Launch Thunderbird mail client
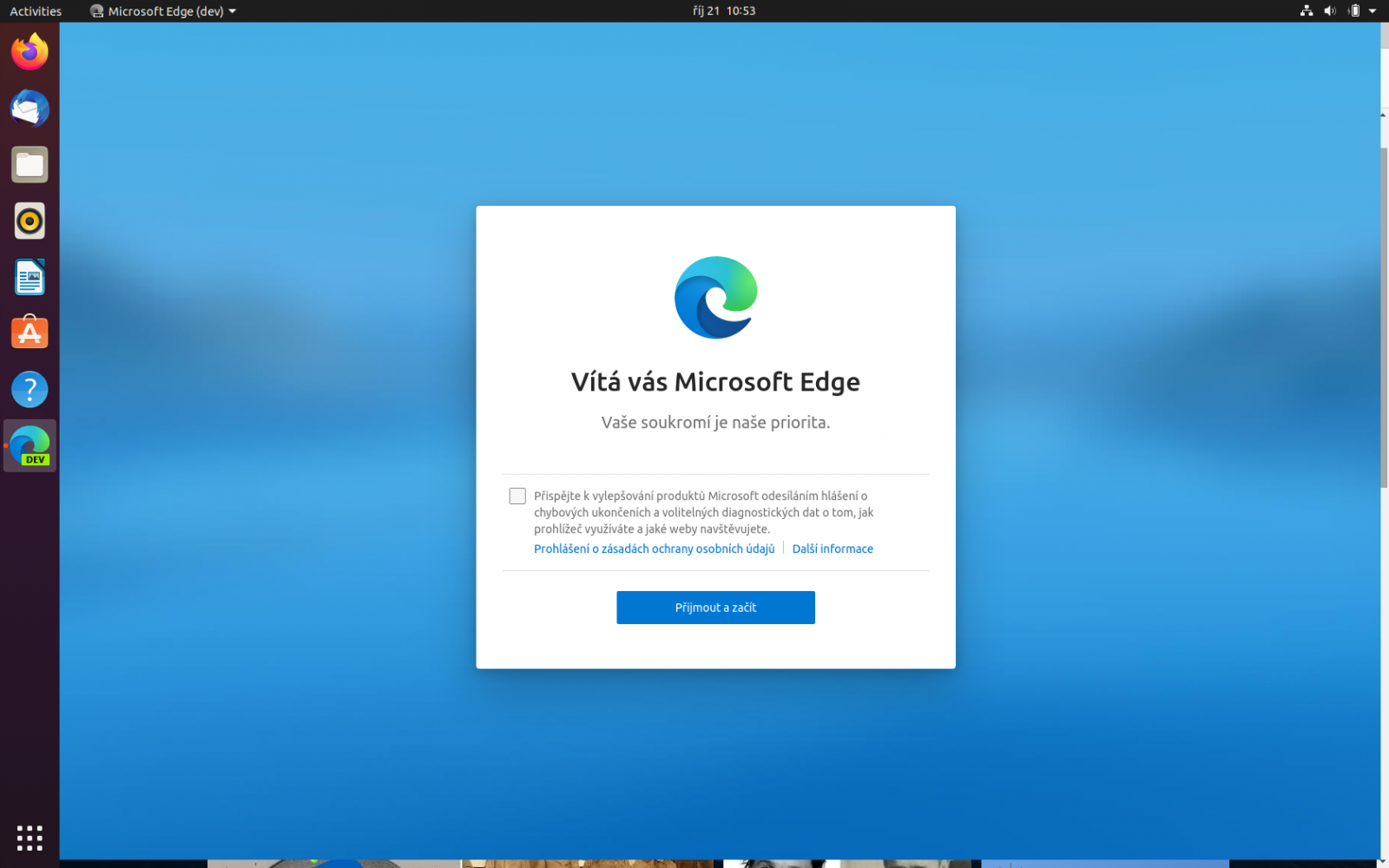The height and width of the screenshot is (868, 1389). (x=30, y=108)
